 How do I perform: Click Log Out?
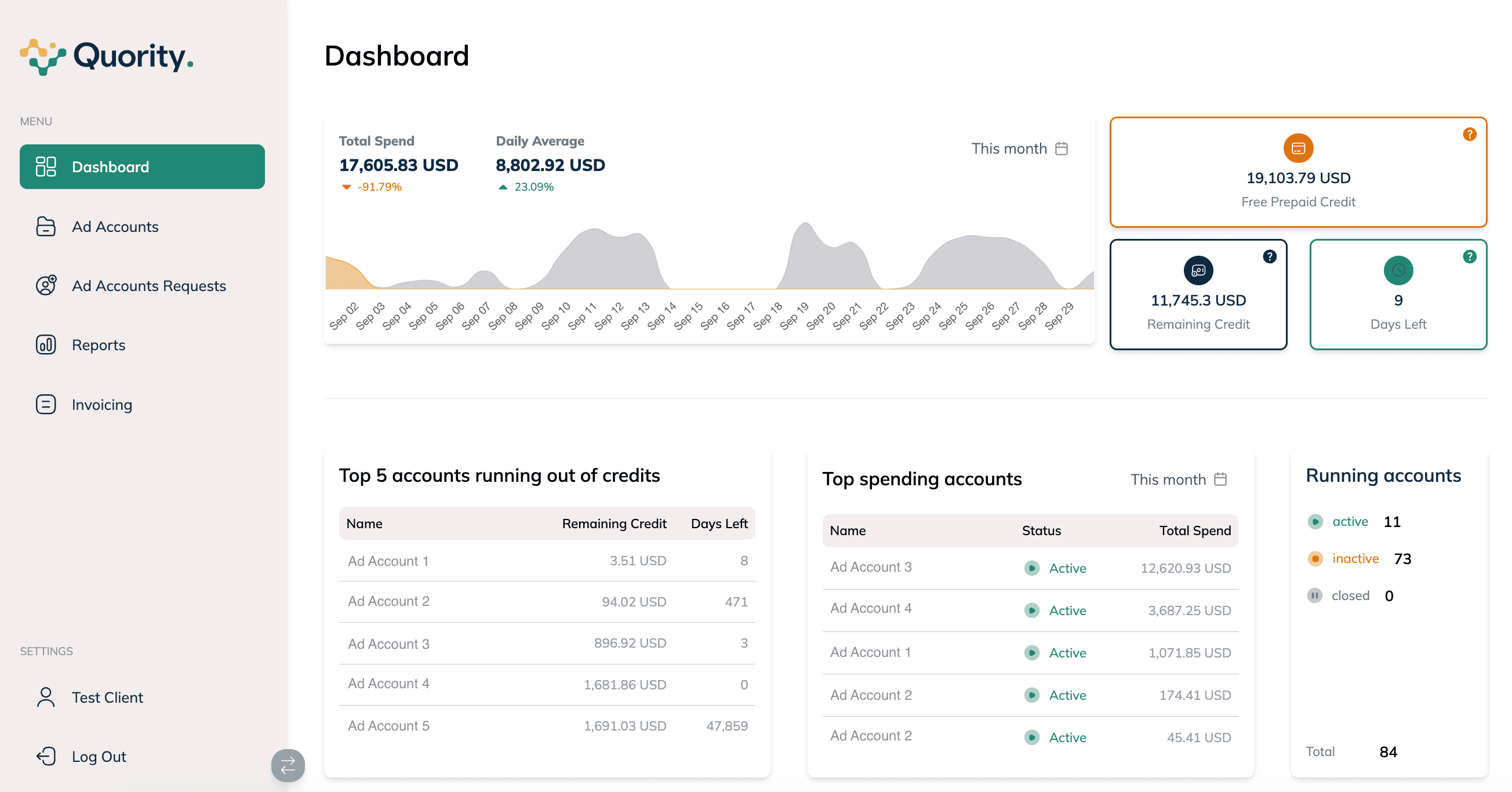point(99,756)
